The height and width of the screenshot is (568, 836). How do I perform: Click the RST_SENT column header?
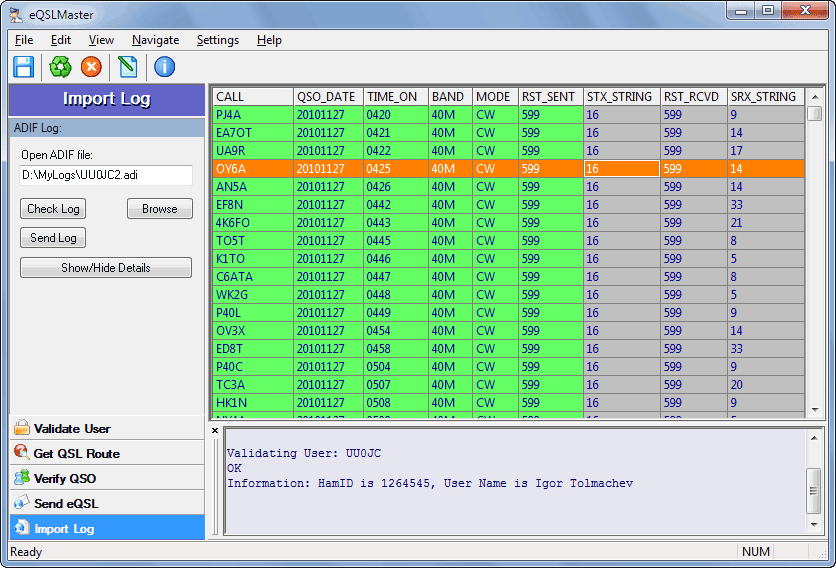tap(551, 97)
